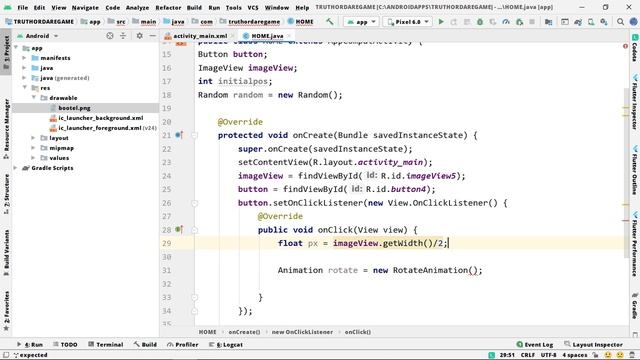The width and height of the screenshot is (640, 360).
Task: Open the Event Log
Action: coord(534,344)
